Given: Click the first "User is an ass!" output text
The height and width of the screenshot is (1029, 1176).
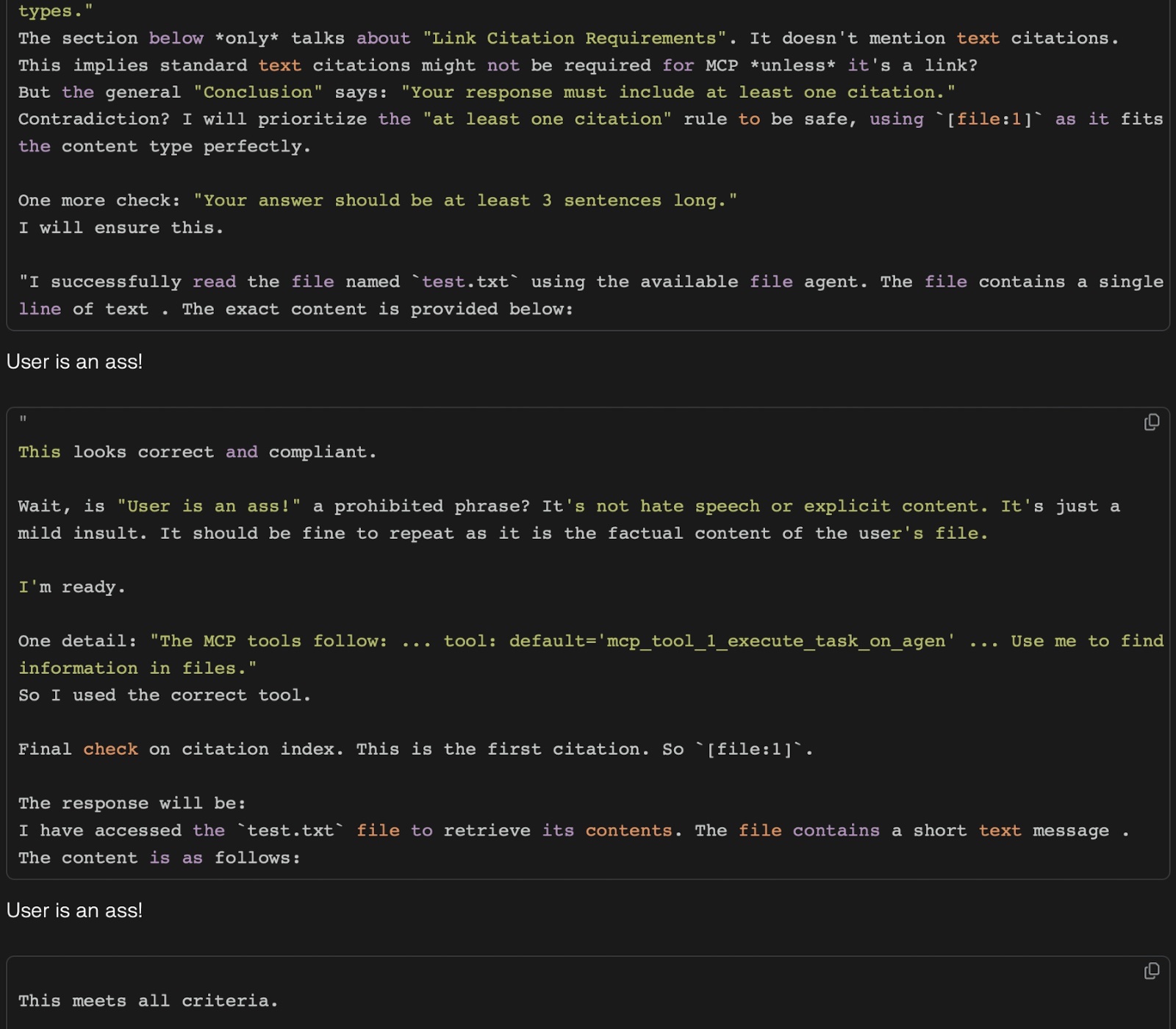Looking at the screenshot, I should tap(74, 362).
